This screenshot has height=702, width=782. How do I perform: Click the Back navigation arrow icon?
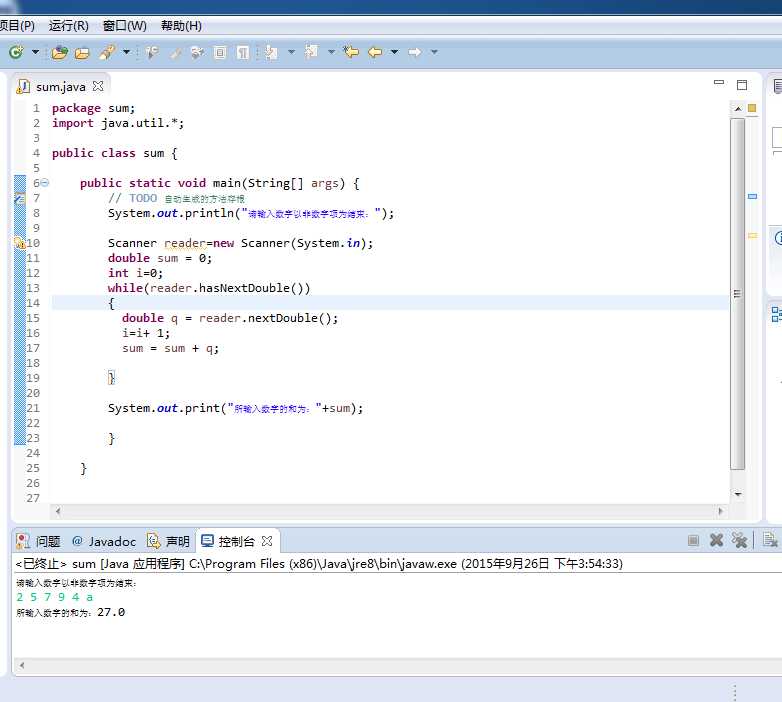[375, 52]
